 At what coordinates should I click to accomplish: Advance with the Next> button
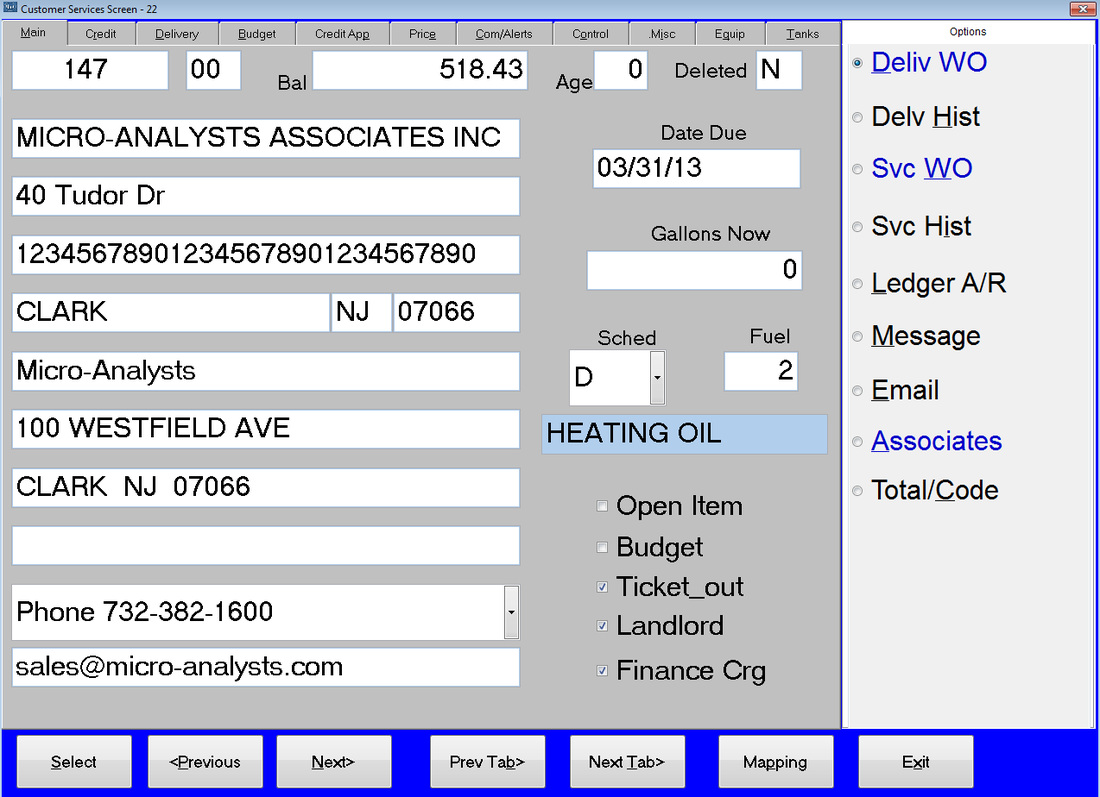(x=333, y=762)
